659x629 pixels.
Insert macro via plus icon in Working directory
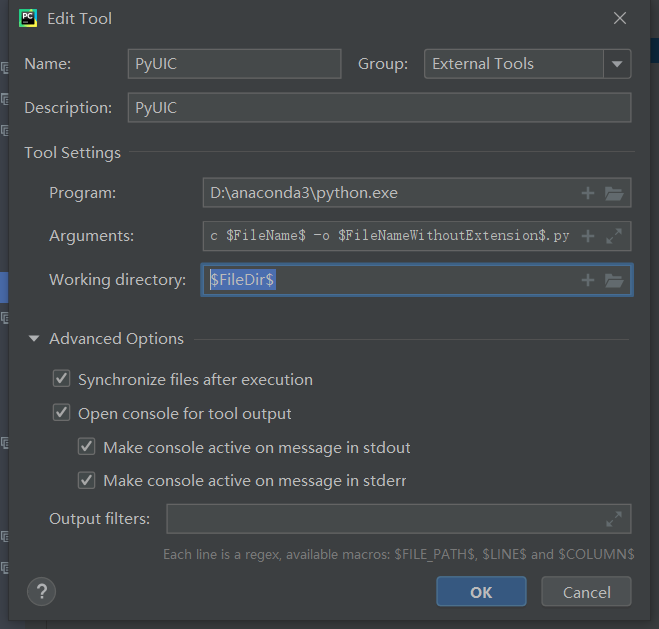point(588,280)
